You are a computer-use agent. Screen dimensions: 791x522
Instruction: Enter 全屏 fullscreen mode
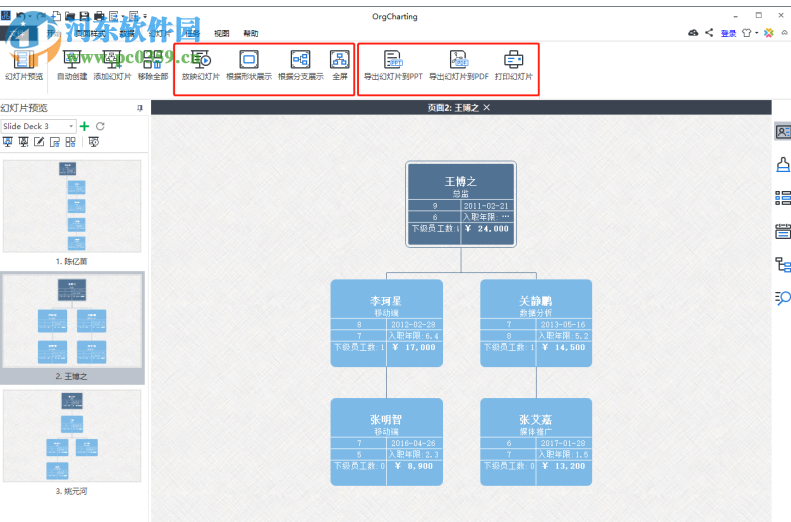[340, 66]
